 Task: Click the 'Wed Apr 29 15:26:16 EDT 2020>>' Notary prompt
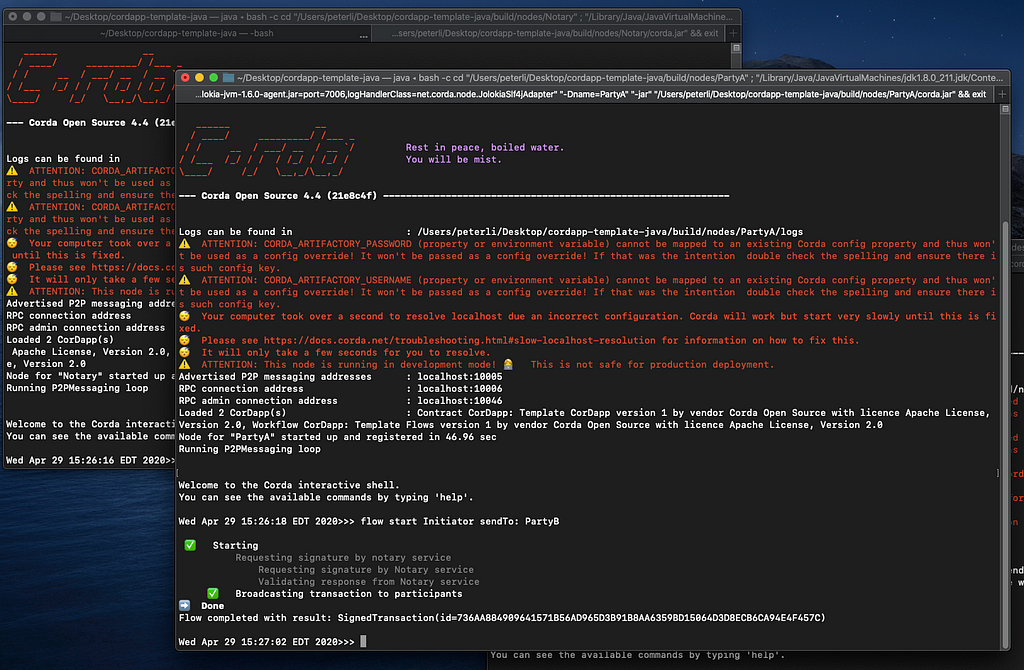(x=91, y=460)
